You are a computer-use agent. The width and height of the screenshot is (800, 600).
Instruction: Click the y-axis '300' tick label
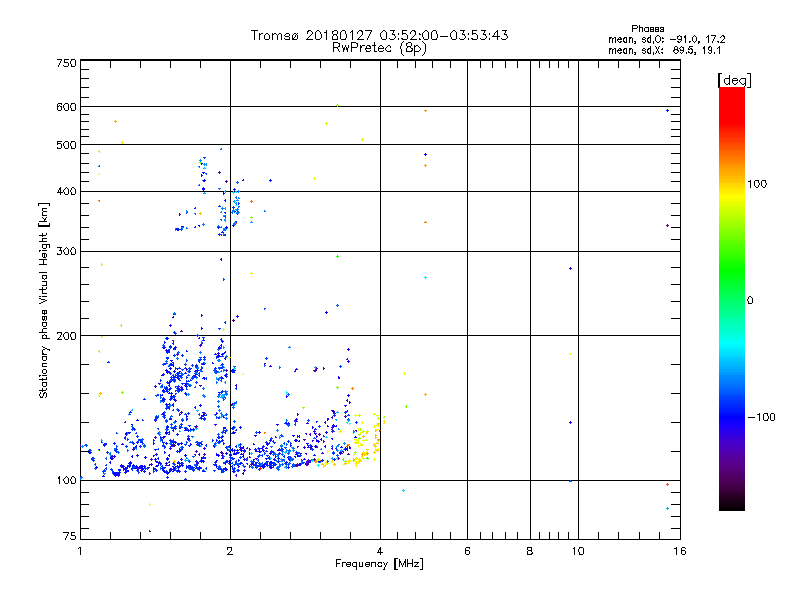(x=66, y=252)
